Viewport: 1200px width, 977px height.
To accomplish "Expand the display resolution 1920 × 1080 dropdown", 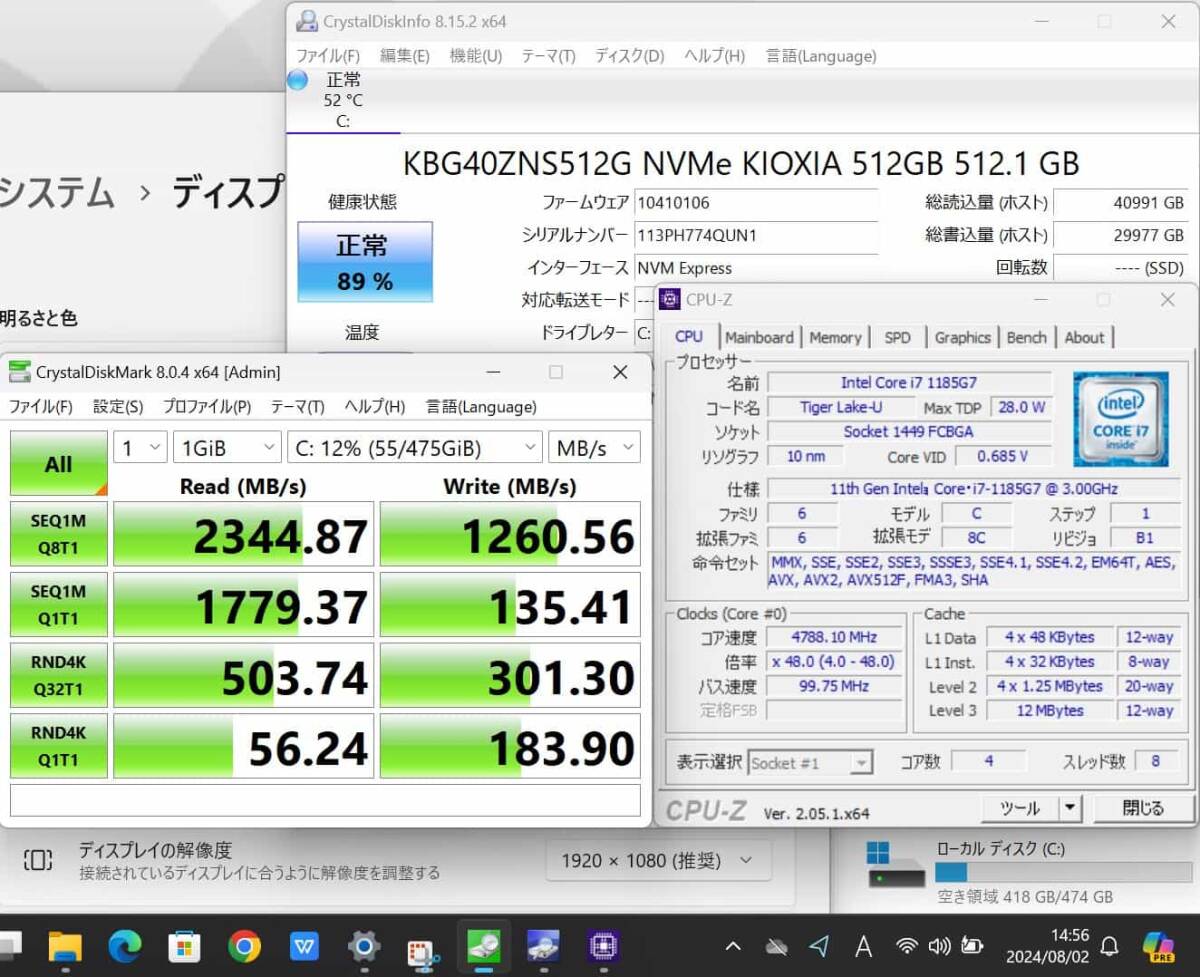I will click(x=658, y=860).
